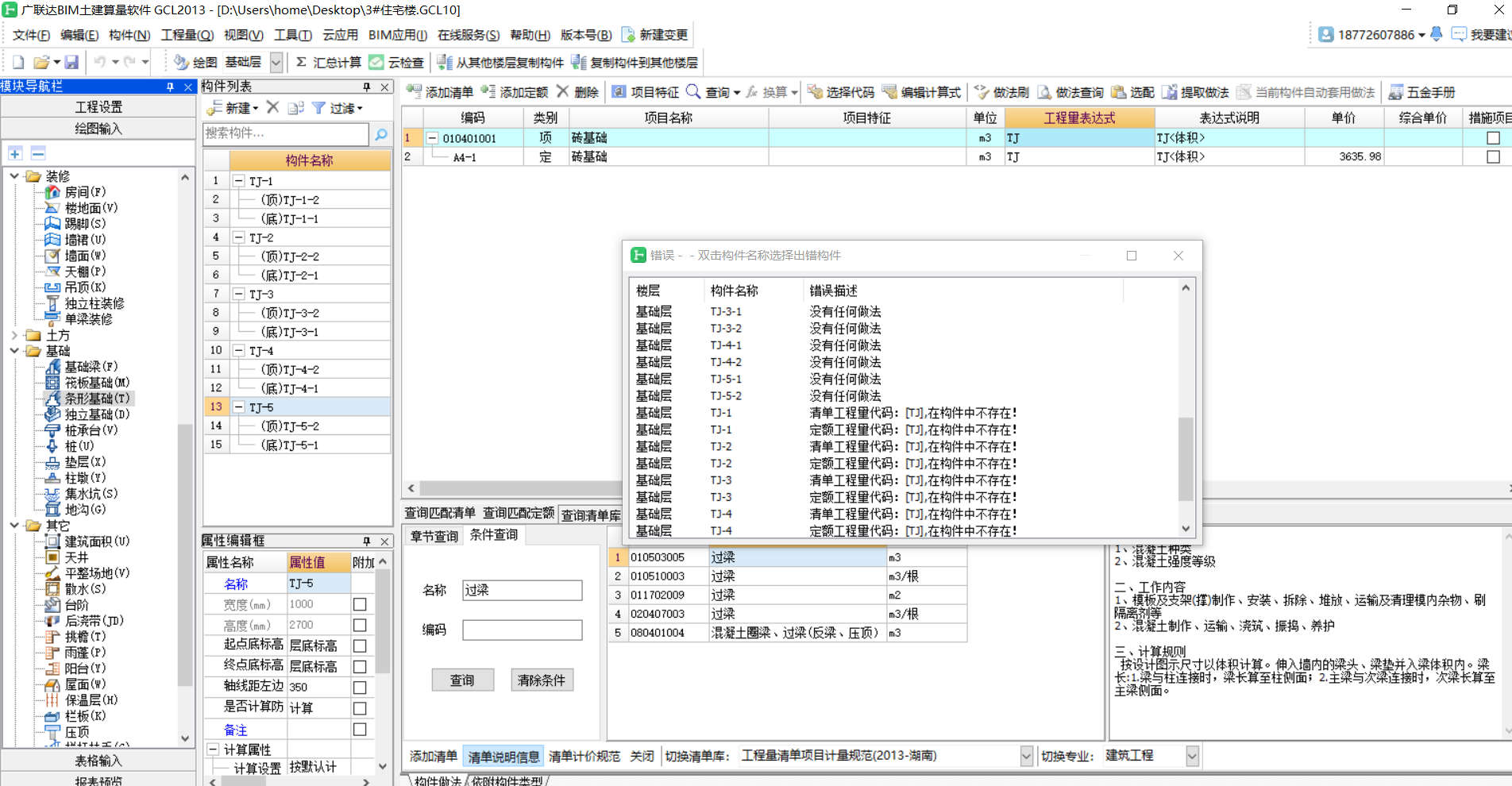Toggle 附加 checkbox for 备注
This screenshot has height=786, width=1512.
(360, 729)
